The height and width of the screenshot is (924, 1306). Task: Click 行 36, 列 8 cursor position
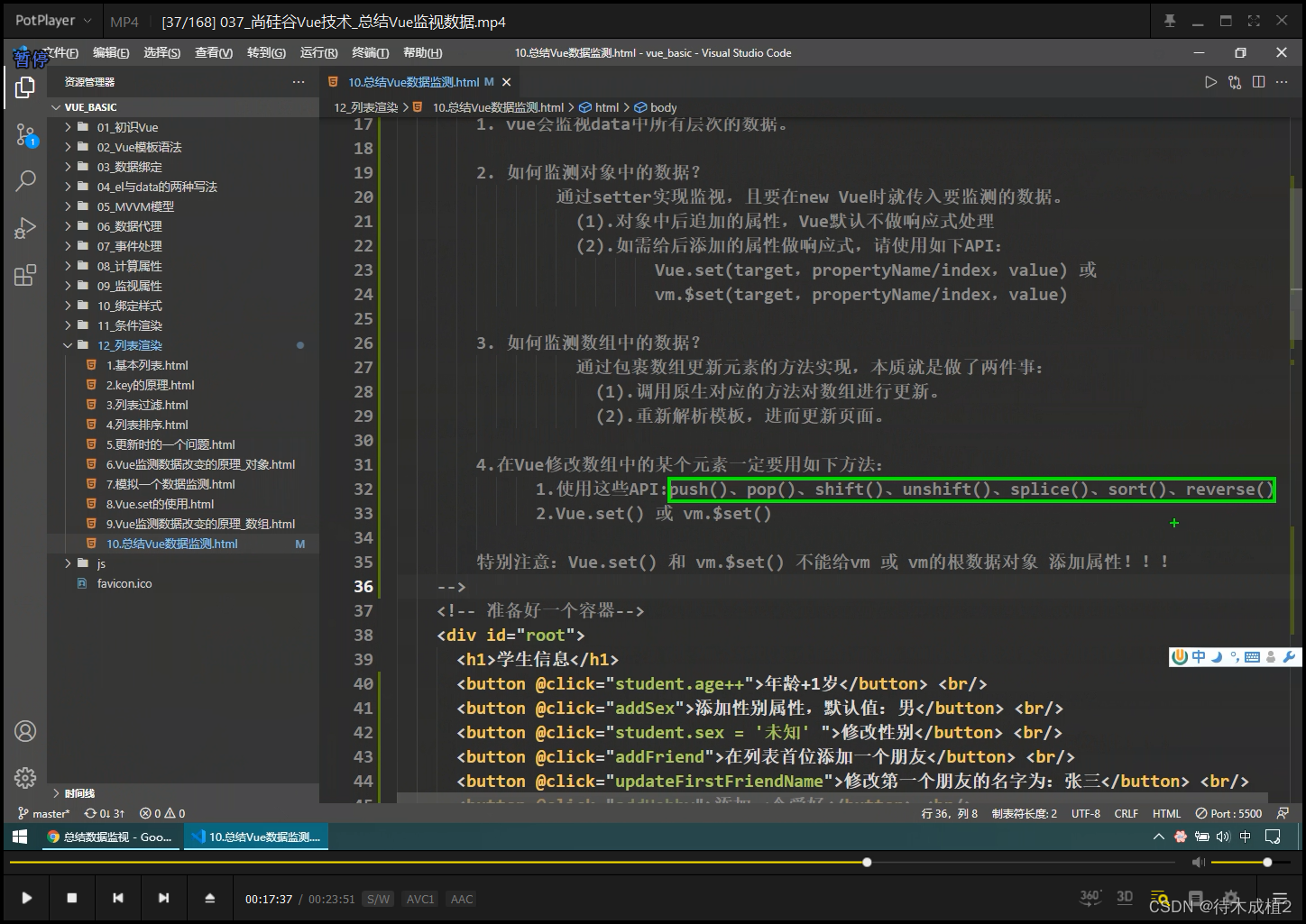(x=950, y=813)
